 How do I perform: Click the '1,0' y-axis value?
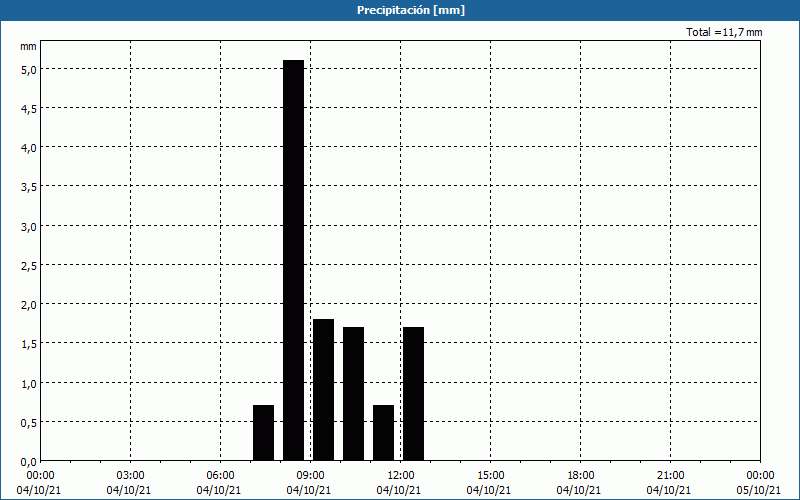(x=28, y=383)
